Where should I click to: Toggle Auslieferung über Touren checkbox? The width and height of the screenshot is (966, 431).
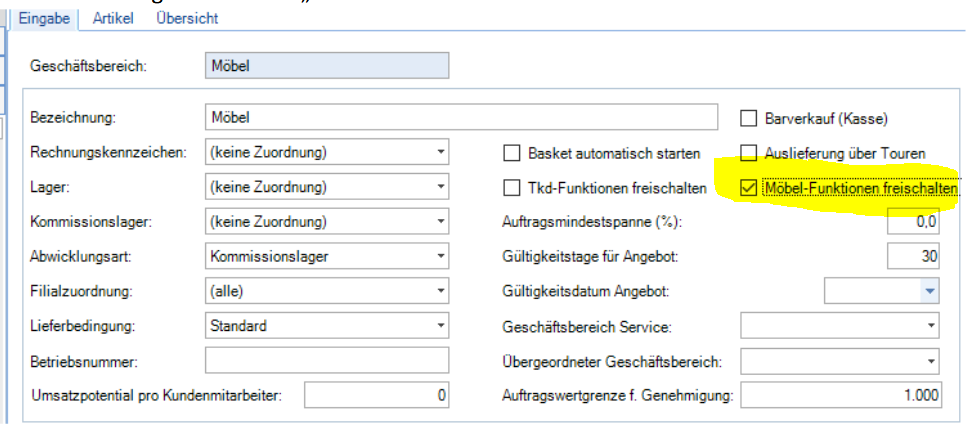pos(748,154)
